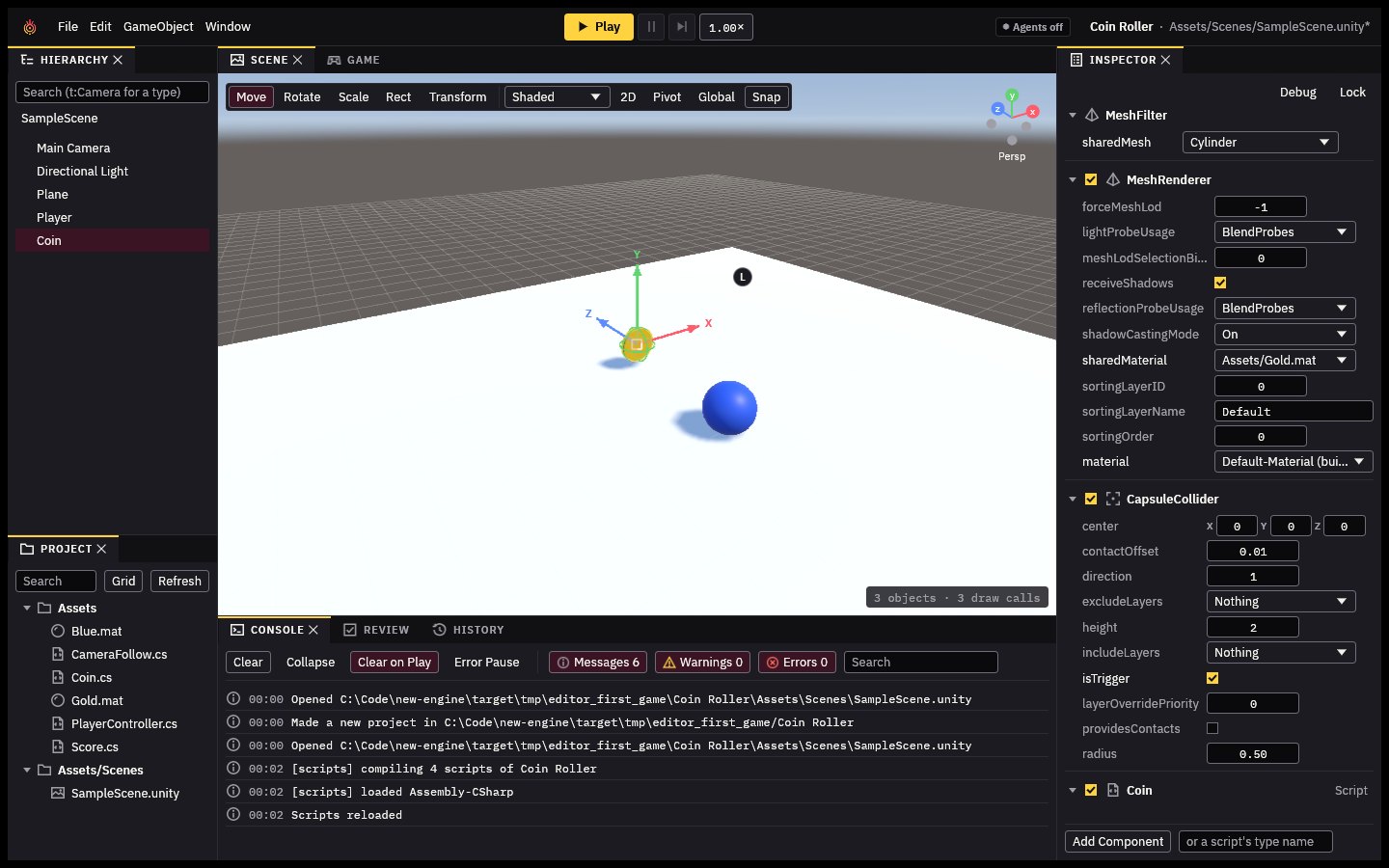Open the shadowCastingMode dropdown
Viewport: 1389px width, 868px height.
click(1285, 334)
